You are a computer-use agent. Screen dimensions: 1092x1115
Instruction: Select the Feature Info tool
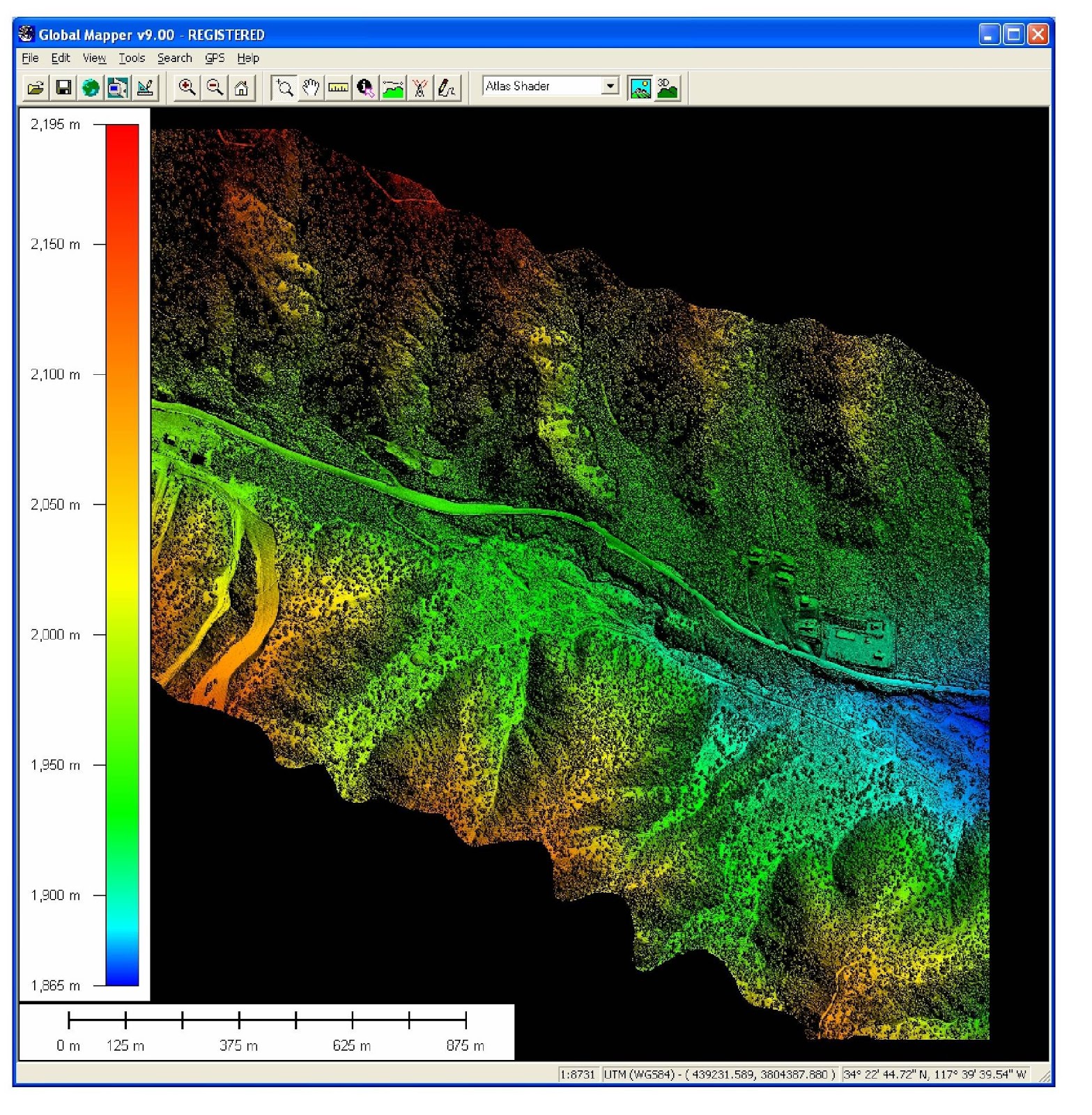pyautogui.click(x=365, y=88)
